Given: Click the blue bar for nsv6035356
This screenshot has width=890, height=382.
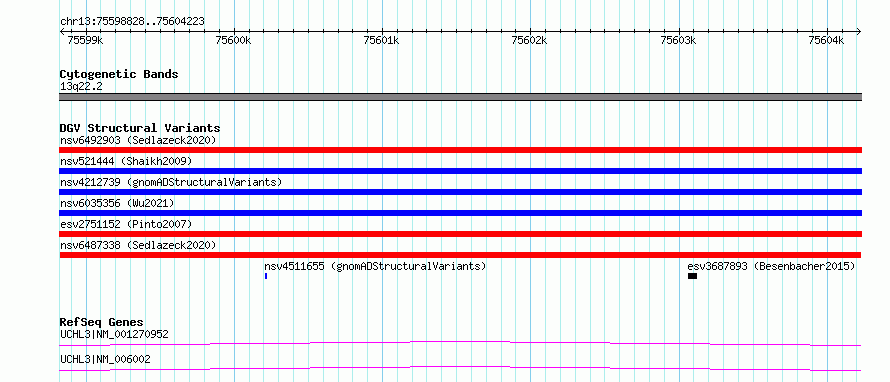Looking at the screenshot, I should pos(460,213).
